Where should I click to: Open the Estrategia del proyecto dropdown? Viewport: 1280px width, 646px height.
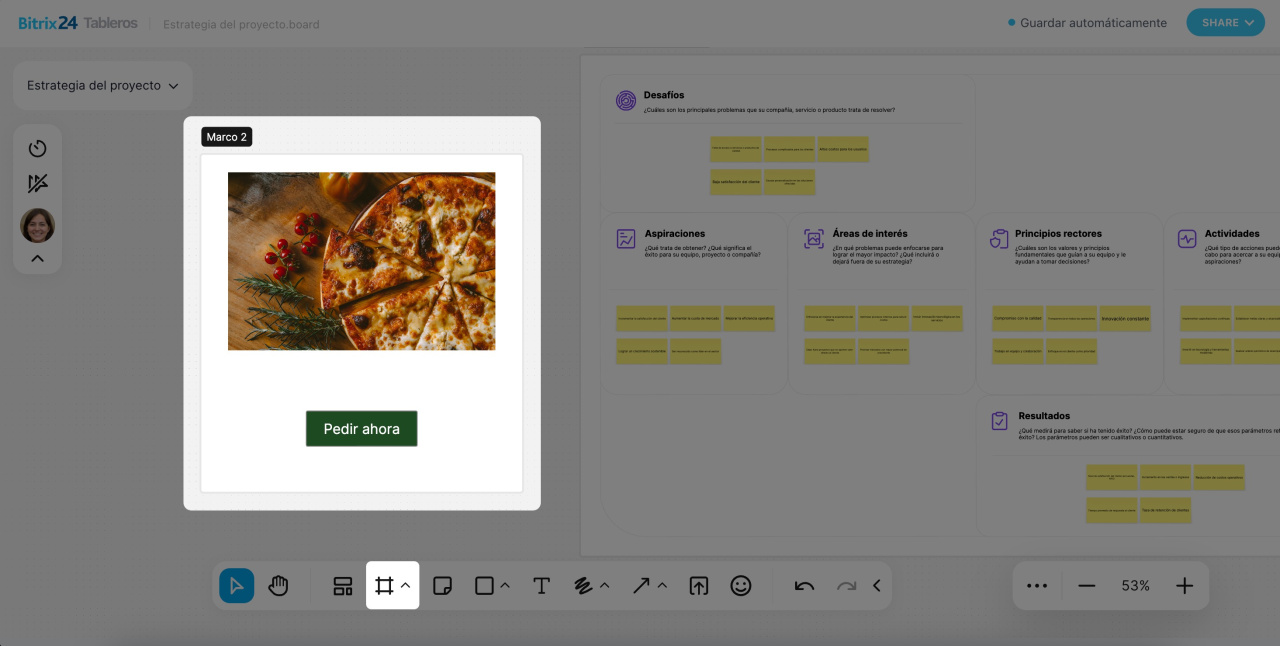[x=102, y=86]
